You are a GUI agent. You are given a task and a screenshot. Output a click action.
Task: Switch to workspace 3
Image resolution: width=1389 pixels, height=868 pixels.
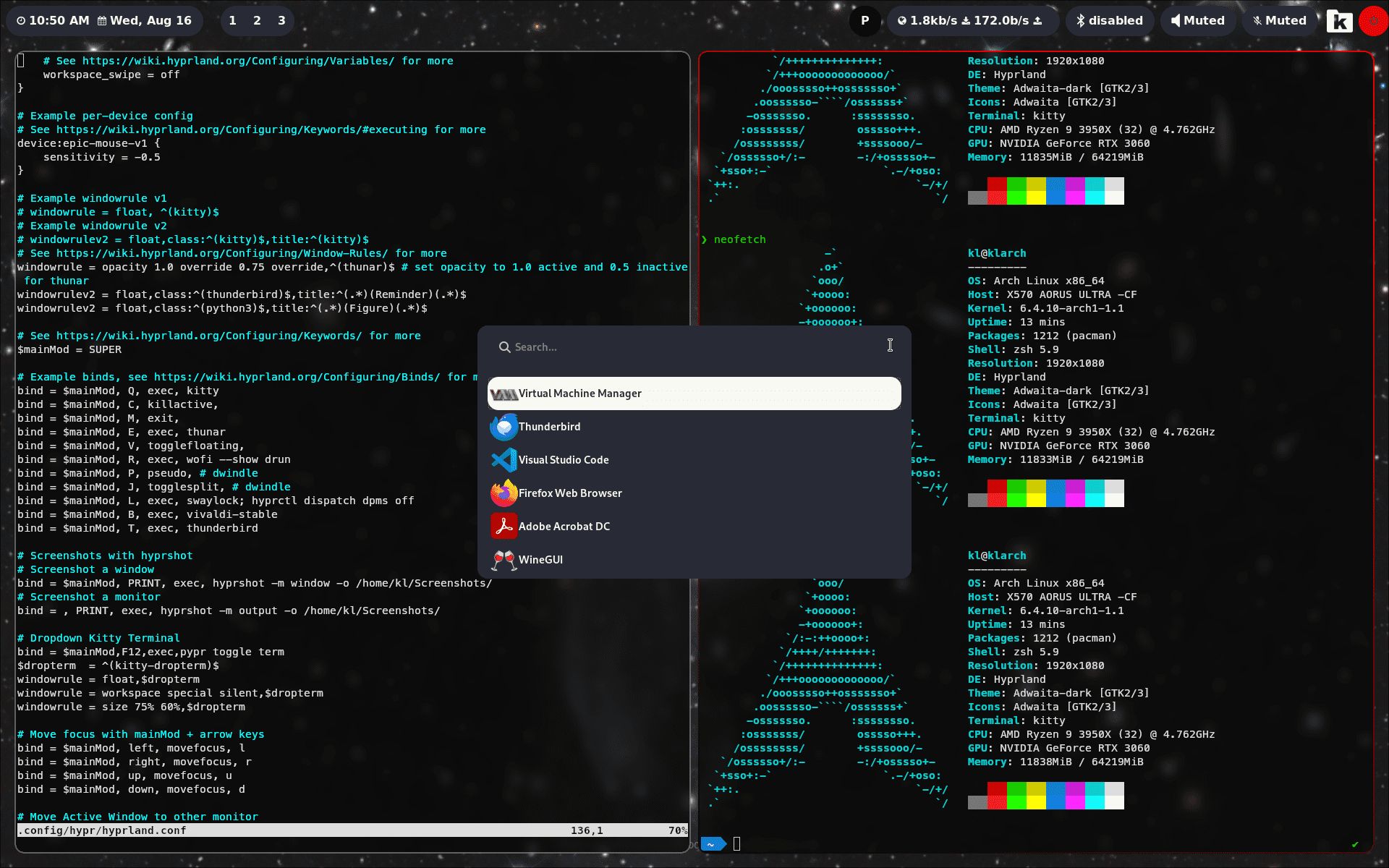click(281, 21)
